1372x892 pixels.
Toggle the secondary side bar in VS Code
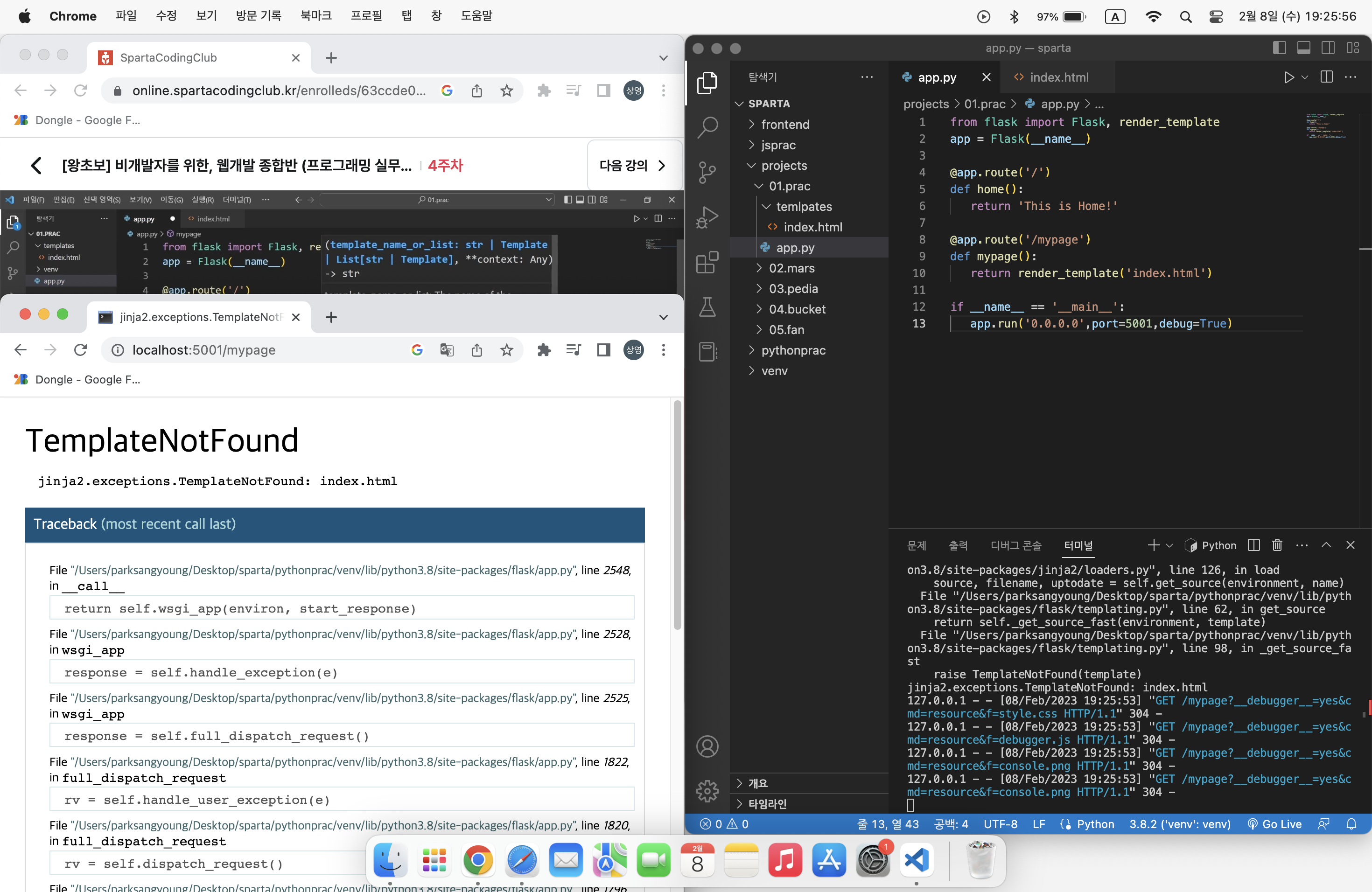coord(1327,48)
